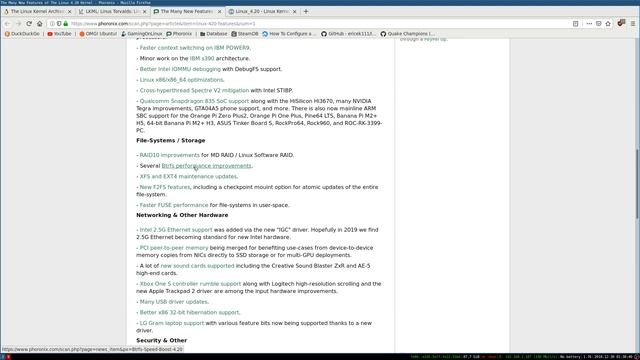
Task: Open New F2FS features link
Action: (x=164, y=187)
